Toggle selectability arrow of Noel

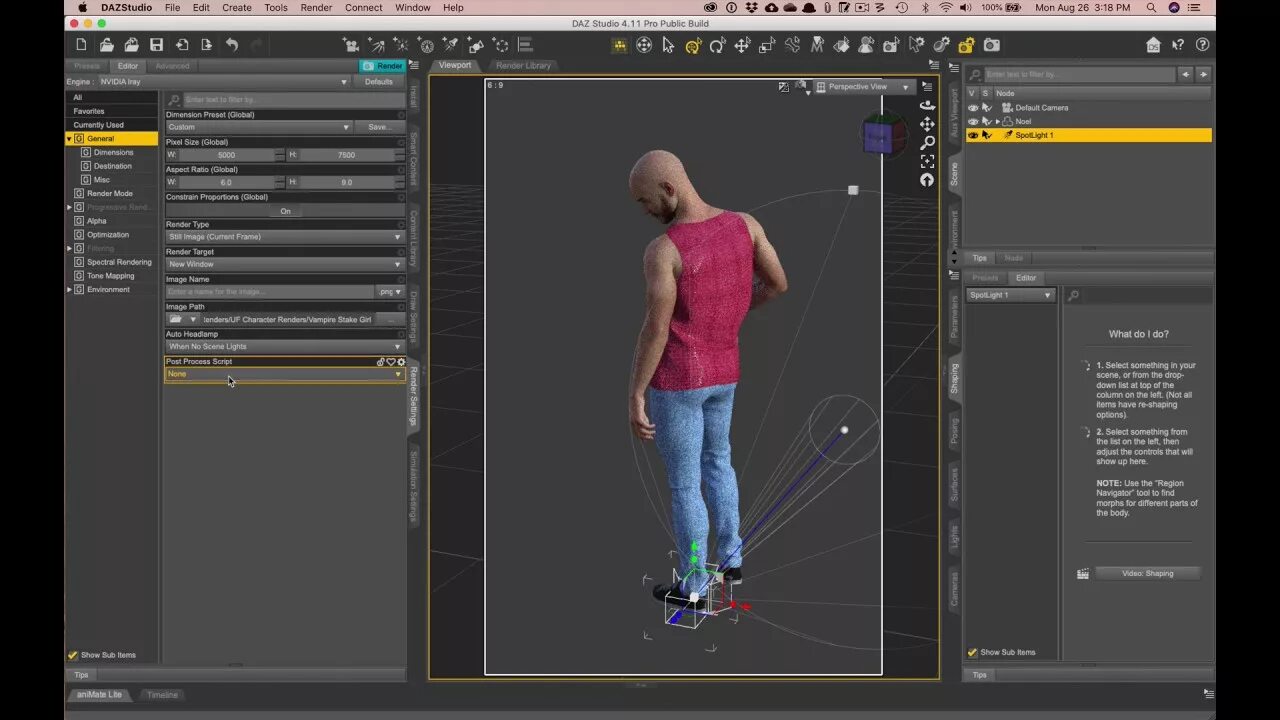[x=986, y=121]
